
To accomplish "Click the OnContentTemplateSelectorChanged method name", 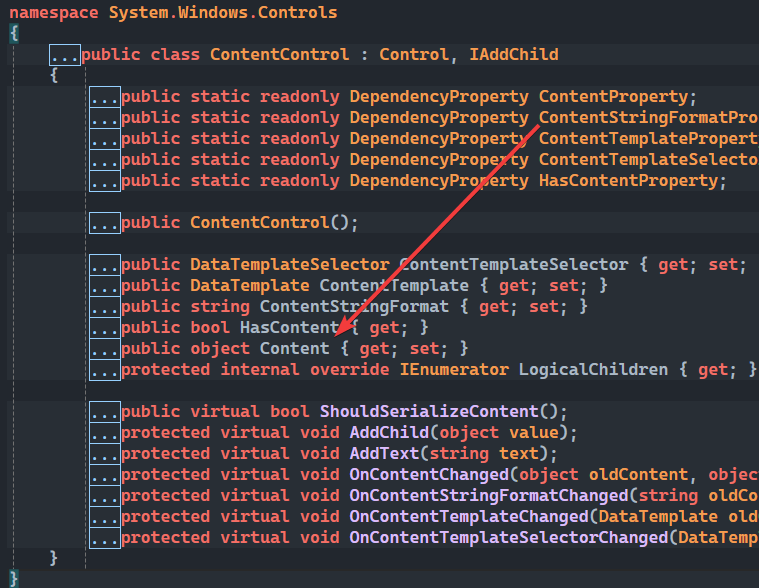I will [x=509, y=538].
